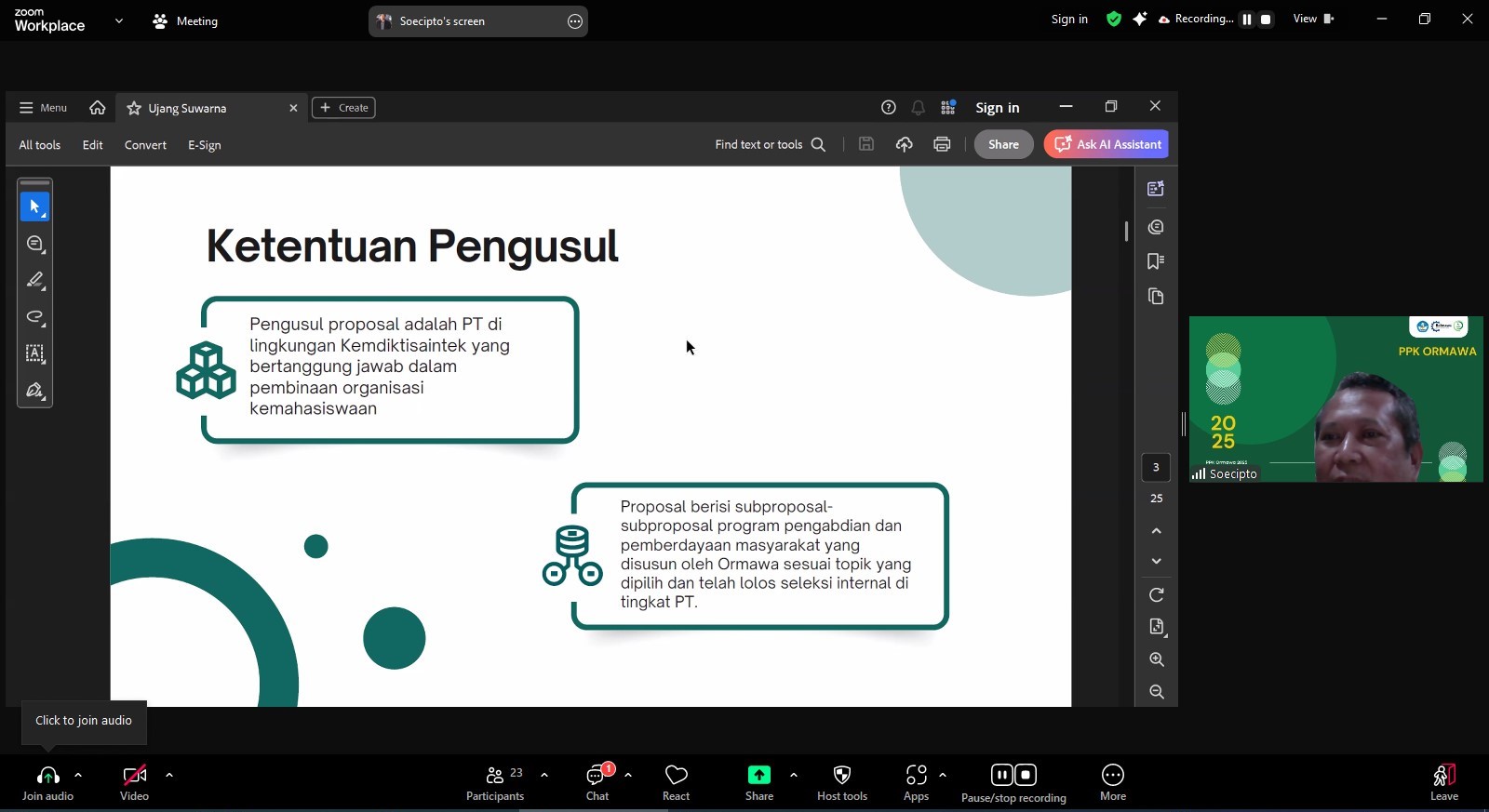Zoom in using the magnifier plus icon
This screenshot has width=1489, height=812.
(1157, 659)
